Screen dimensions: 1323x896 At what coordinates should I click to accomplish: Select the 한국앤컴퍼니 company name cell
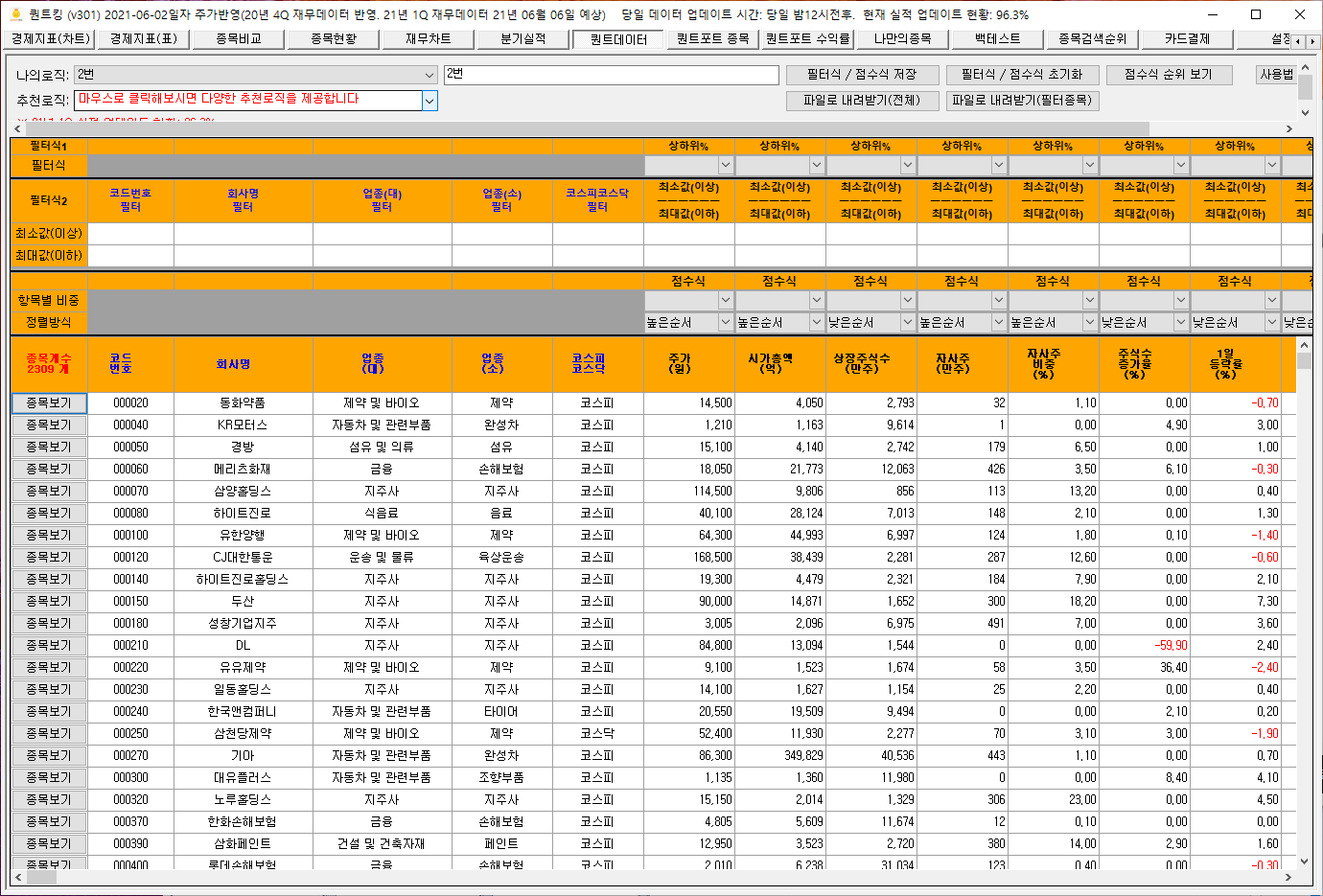pos(243,712)
